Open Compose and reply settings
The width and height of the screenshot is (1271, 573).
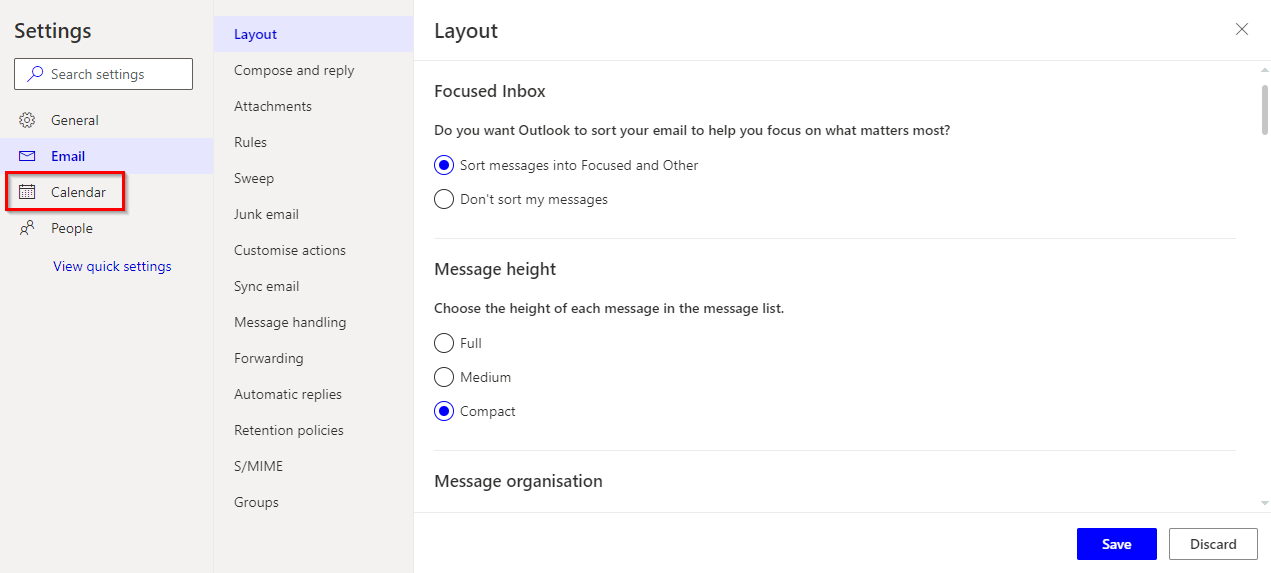[294, 70]
